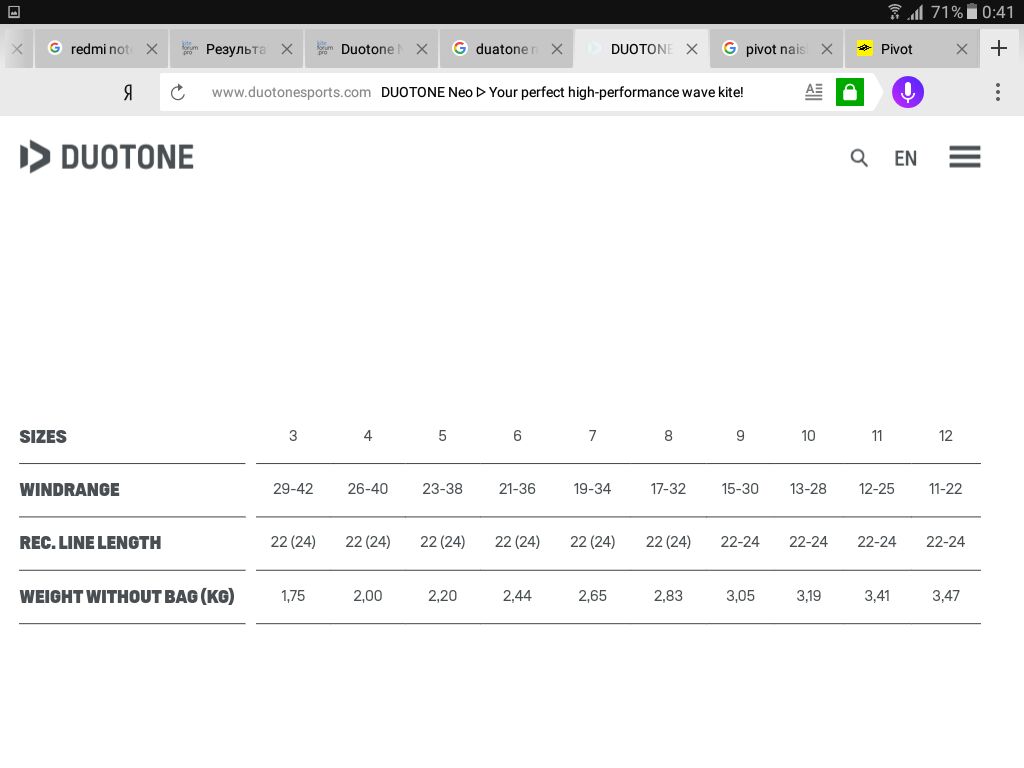Click weight value 3,47
The image size is (1024, 768).
point(946,596)
